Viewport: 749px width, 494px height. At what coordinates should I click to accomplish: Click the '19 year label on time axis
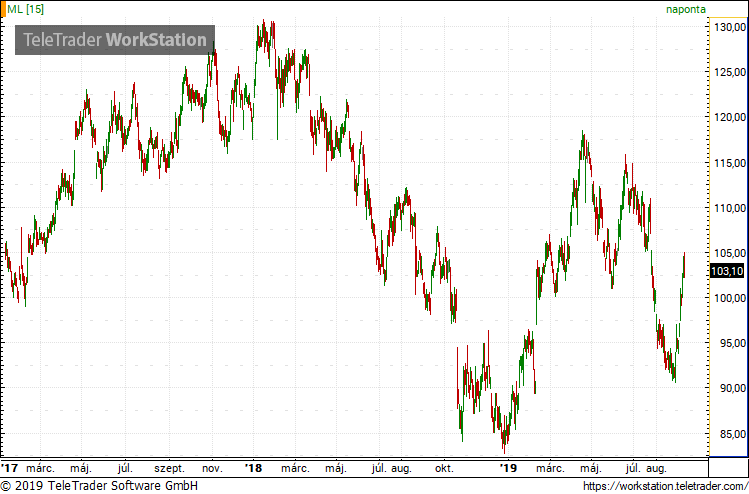coord(508,468)
